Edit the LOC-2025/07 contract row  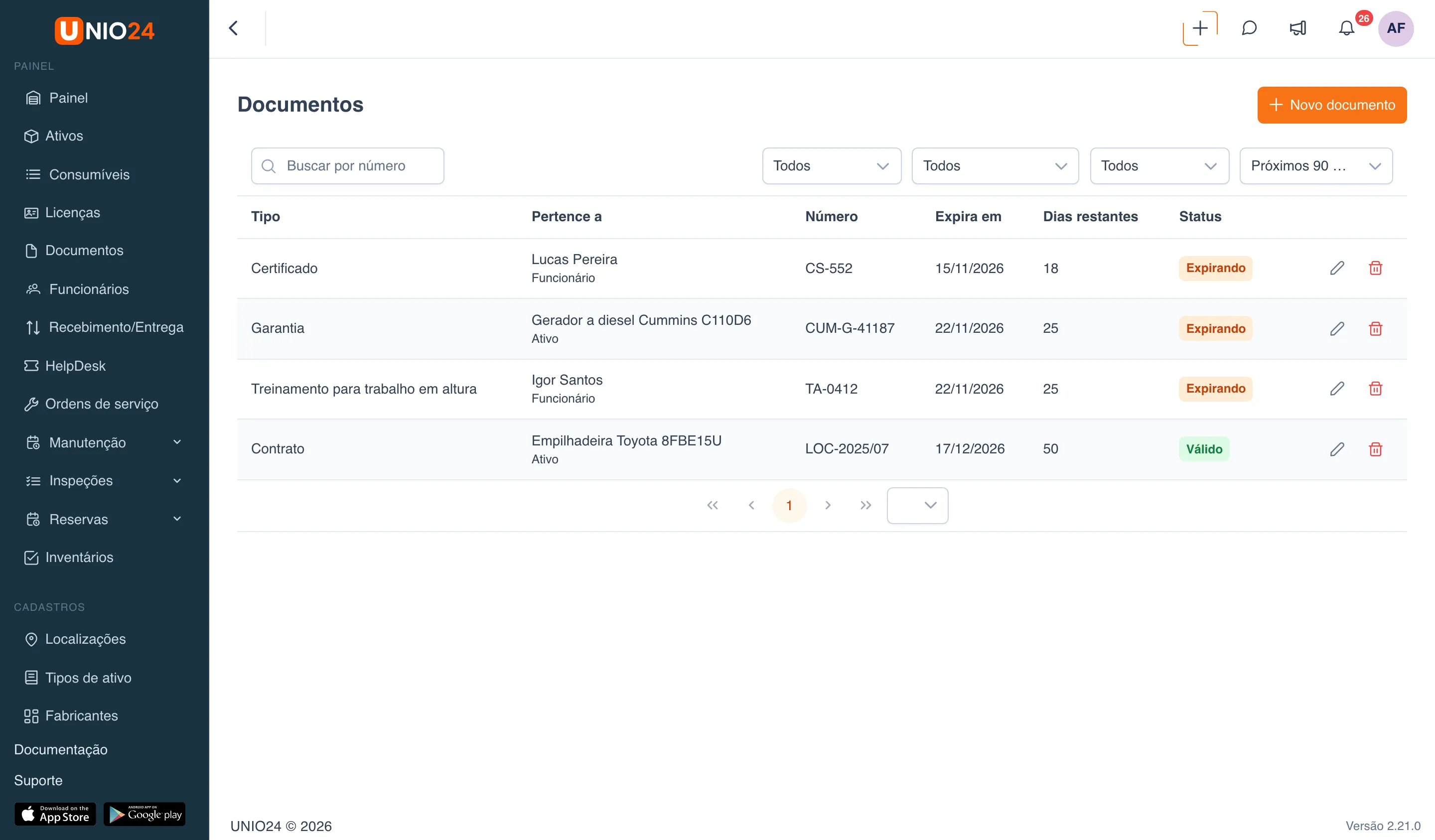coord(1337,449)
